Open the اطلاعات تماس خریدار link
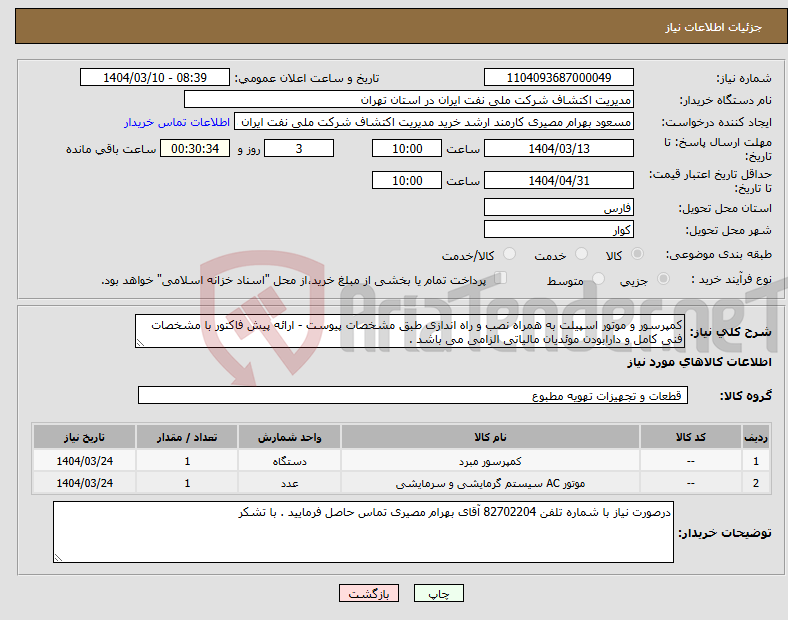 (177, 122)
